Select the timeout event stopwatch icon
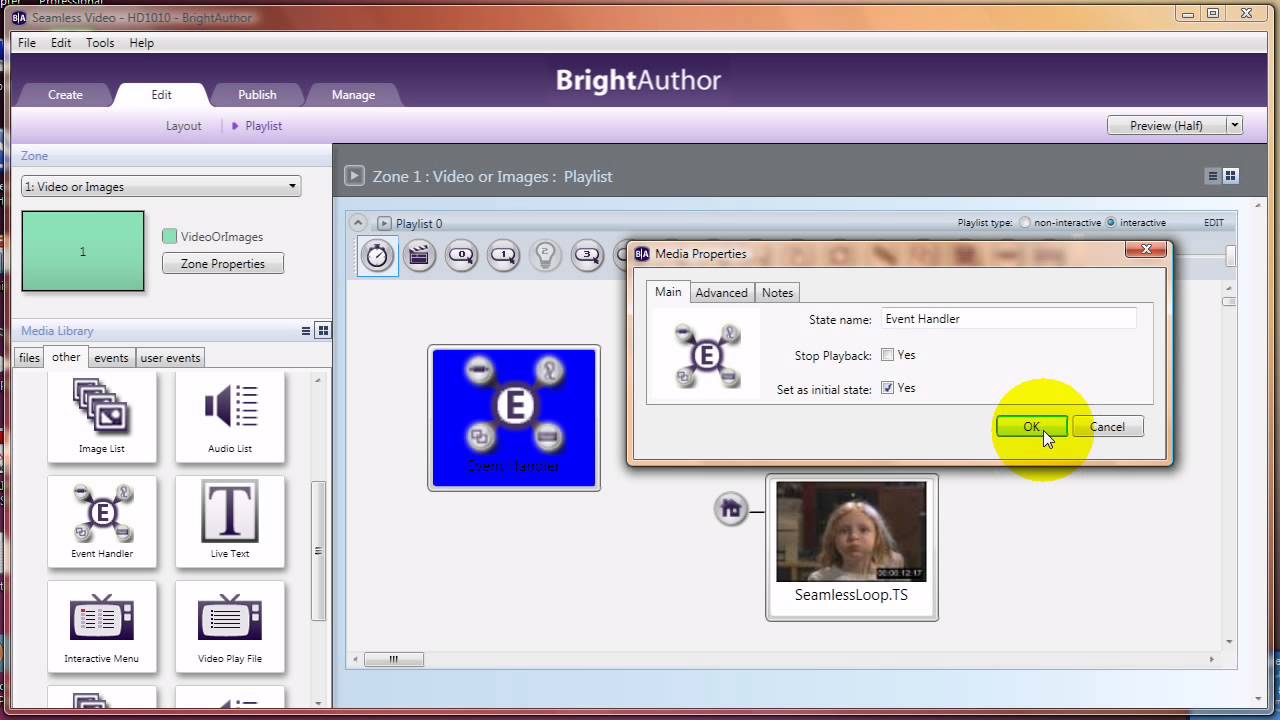This screenshot has width=1280, height=720. pos(377,256)
